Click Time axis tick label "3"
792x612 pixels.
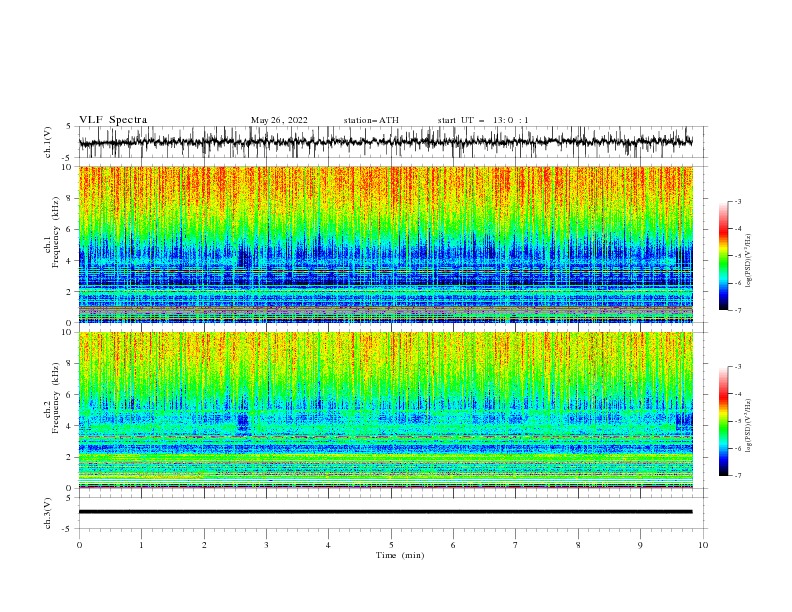point(266,545)
